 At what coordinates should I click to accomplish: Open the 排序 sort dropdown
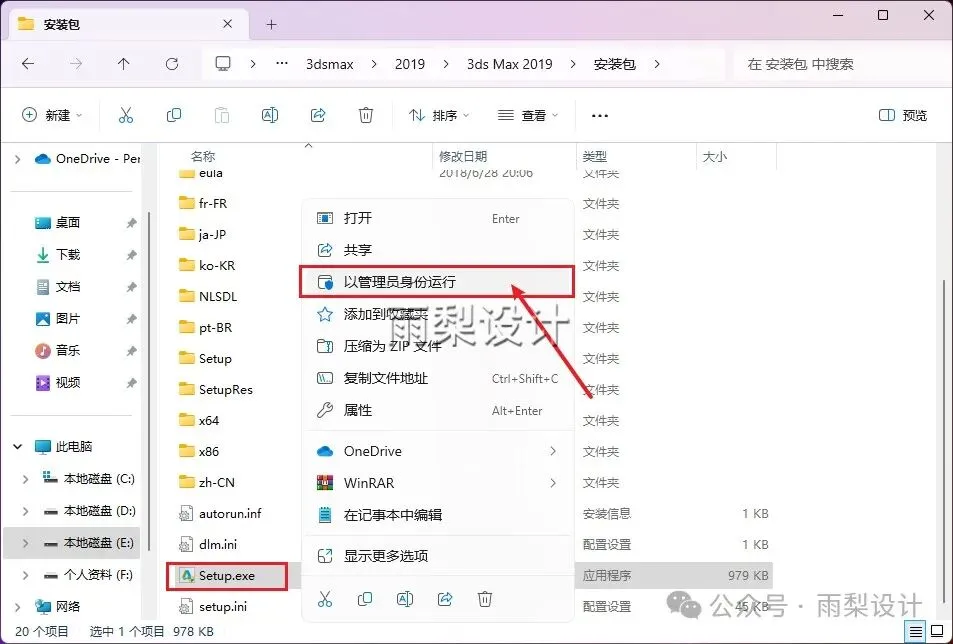[439, 115]
